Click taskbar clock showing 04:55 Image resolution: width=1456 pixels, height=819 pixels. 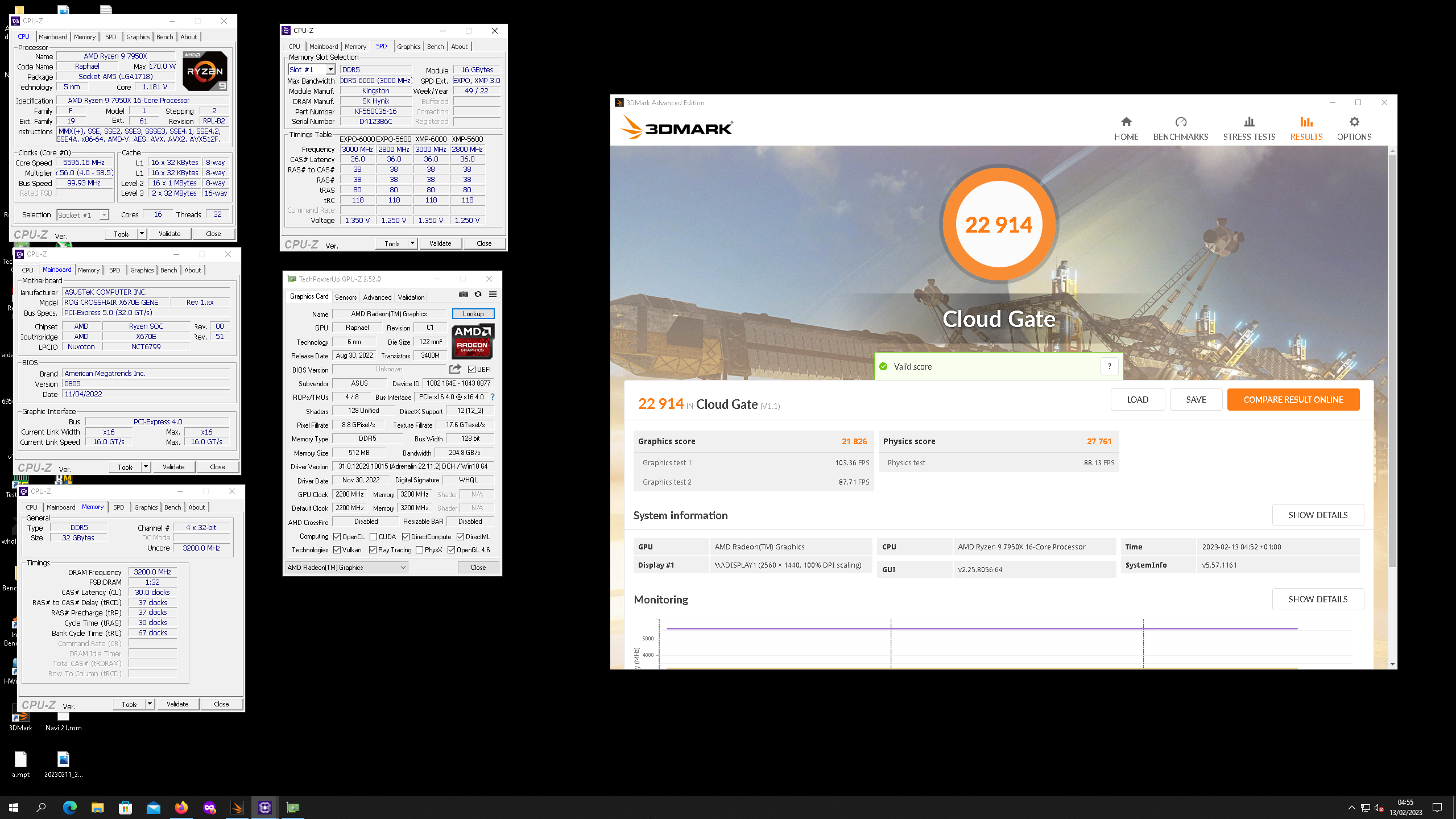[1405, 808]
